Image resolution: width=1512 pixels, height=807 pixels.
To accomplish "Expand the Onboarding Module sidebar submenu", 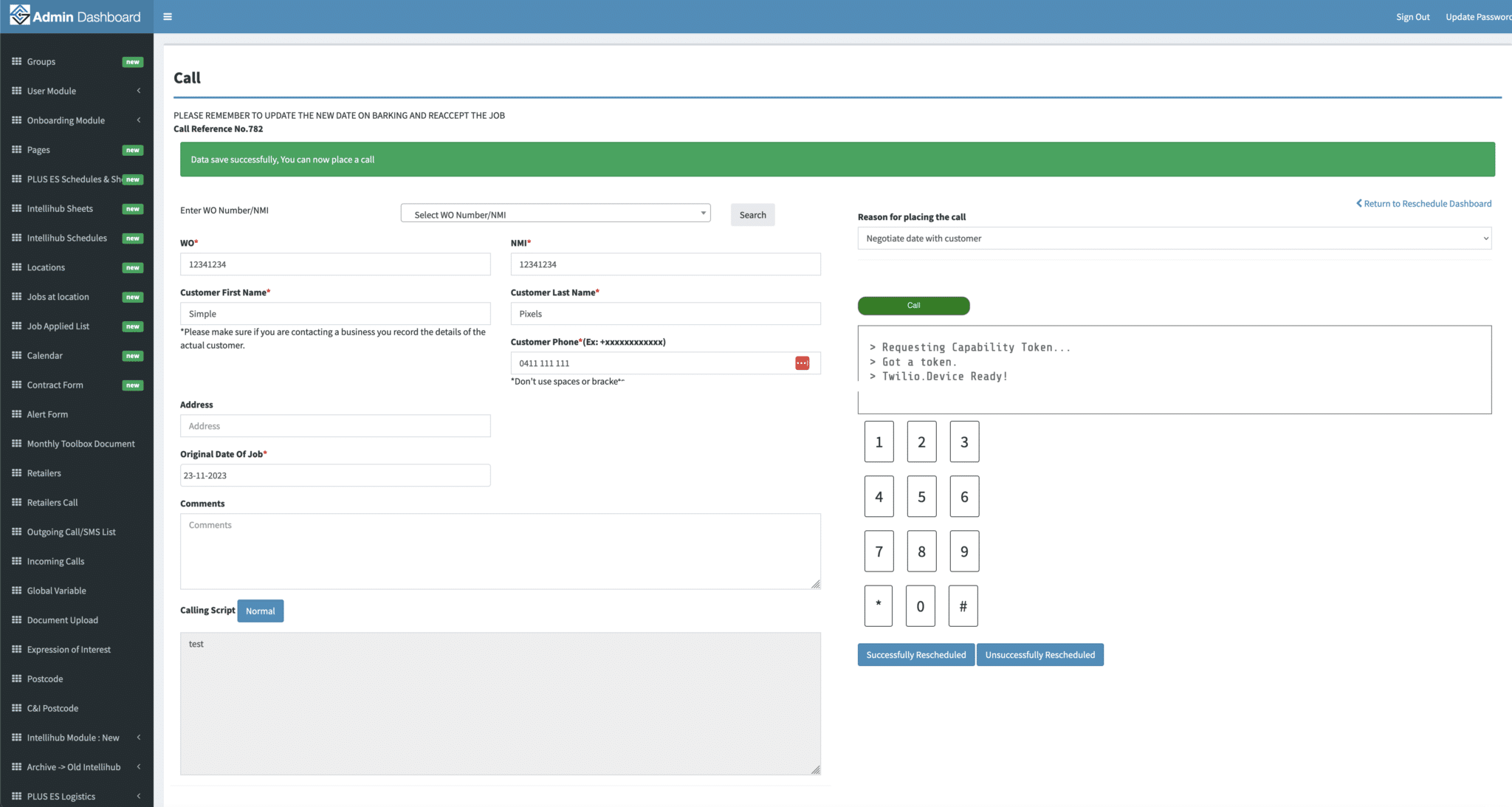I will tap(77, 120).
